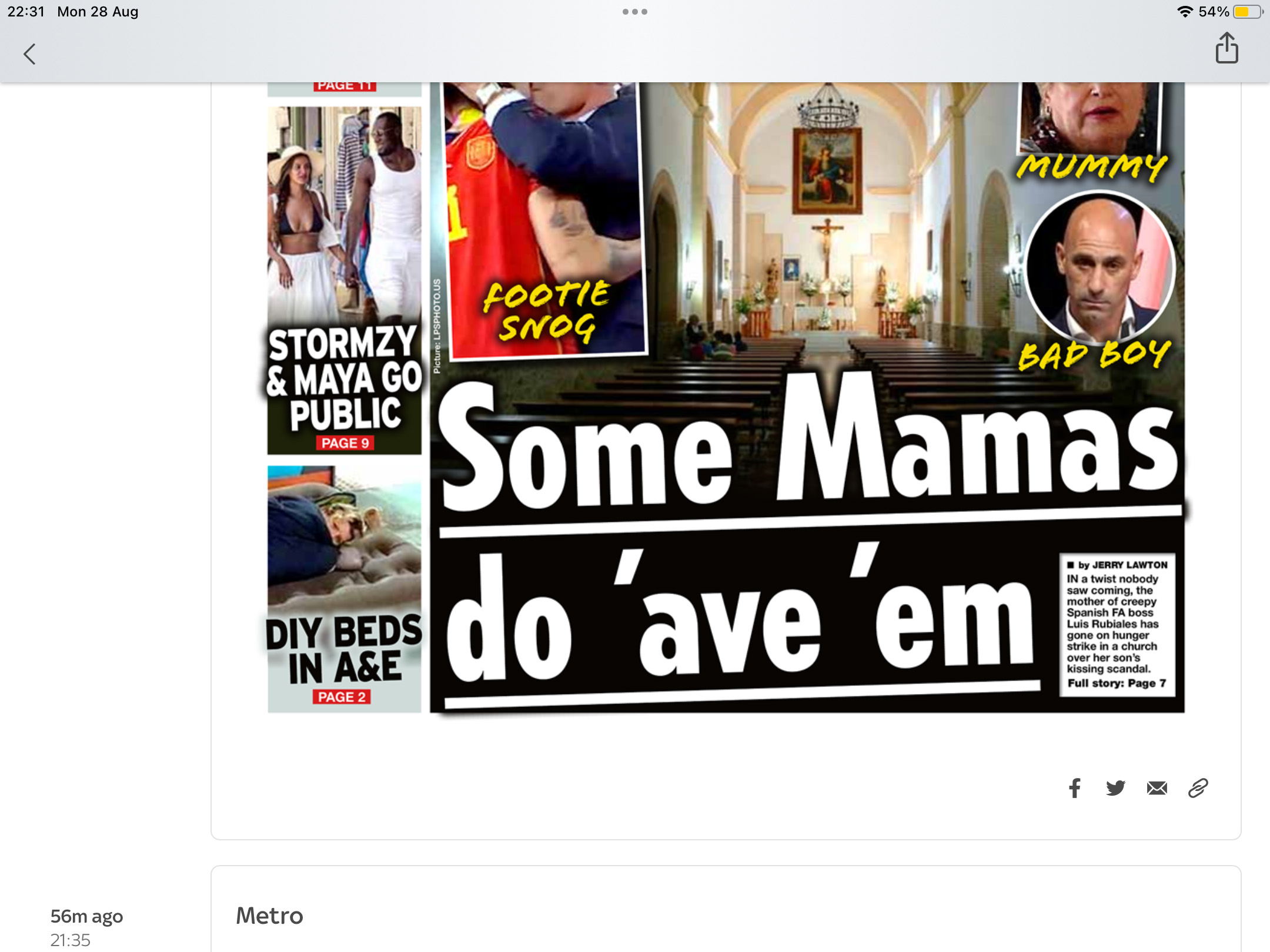
Task: Open the share sheet icon
Action: click(1226, 48)
